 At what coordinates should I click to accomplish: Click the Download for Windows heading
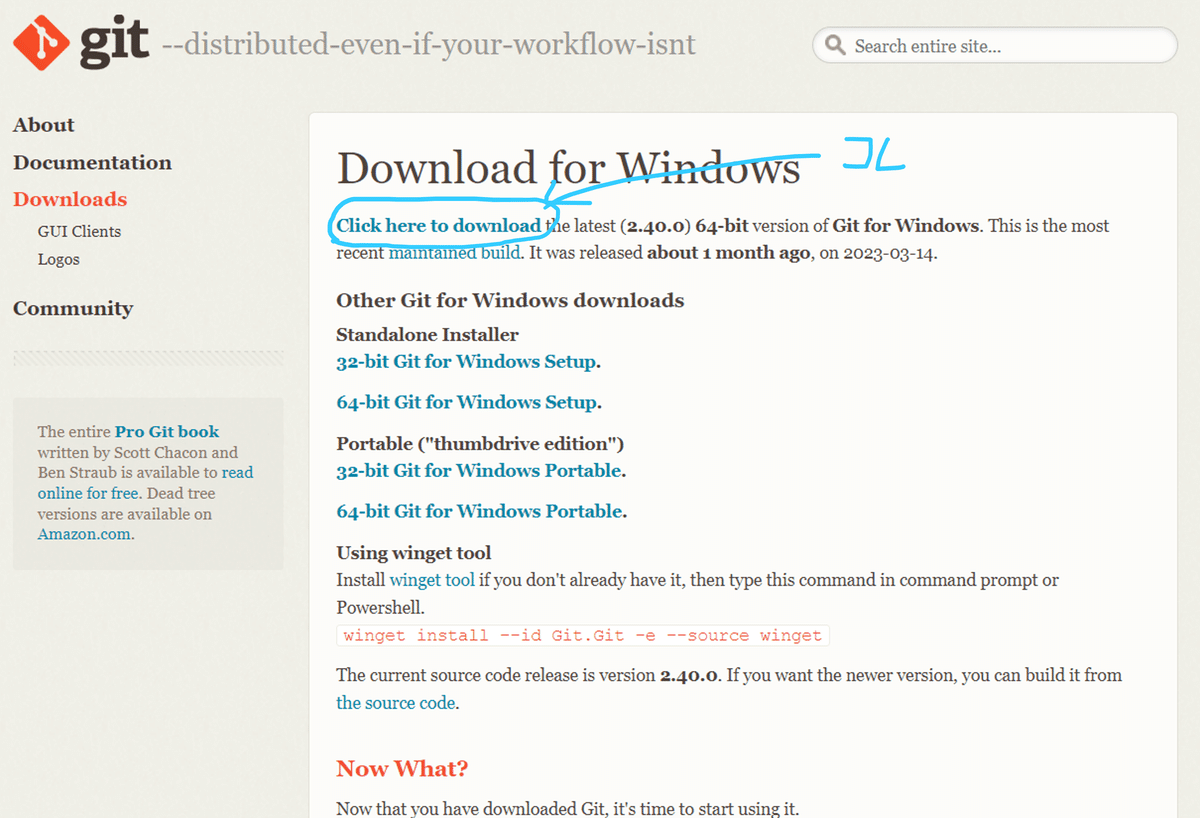568,168
